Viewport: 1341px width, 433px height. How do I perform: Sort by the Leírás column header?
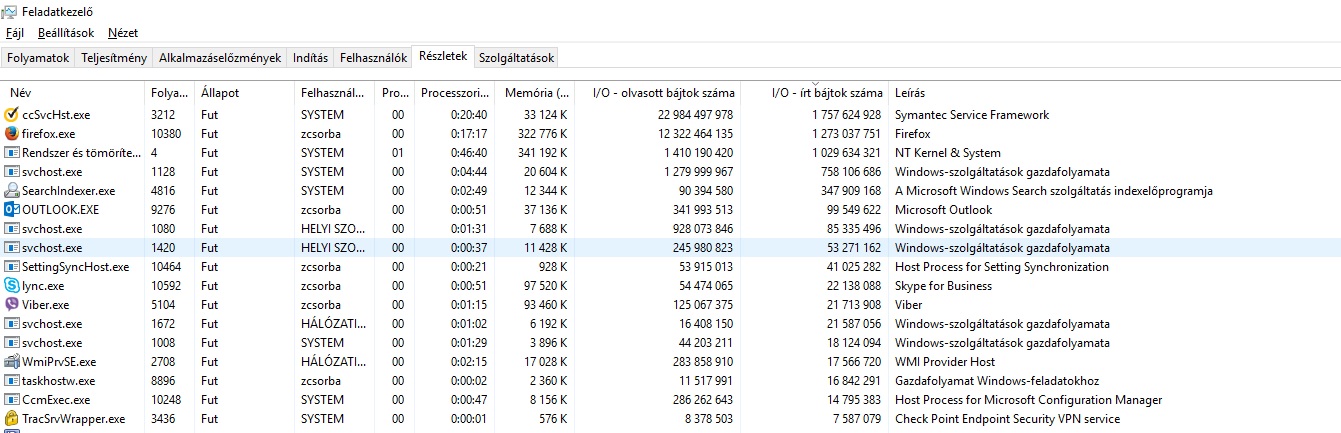tap(1114, 93)
